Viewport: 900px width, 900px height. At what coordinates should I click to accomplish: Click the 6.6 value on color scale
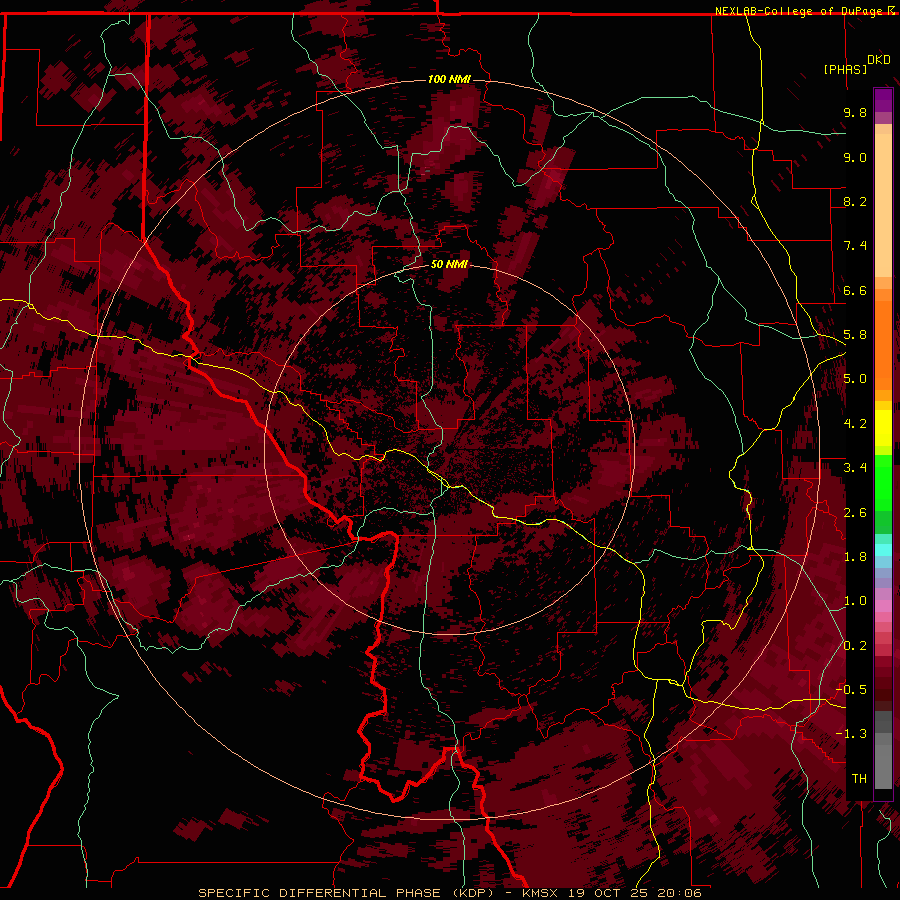[855, 290]
